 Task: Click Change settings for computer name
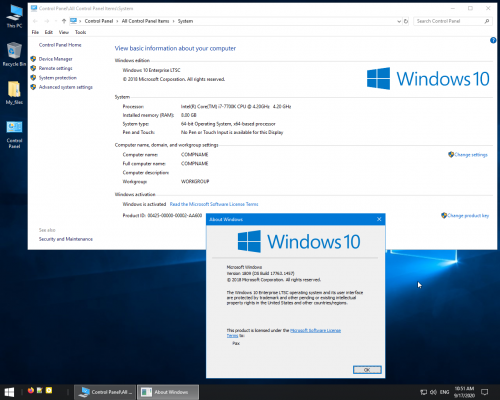[471, 155]
